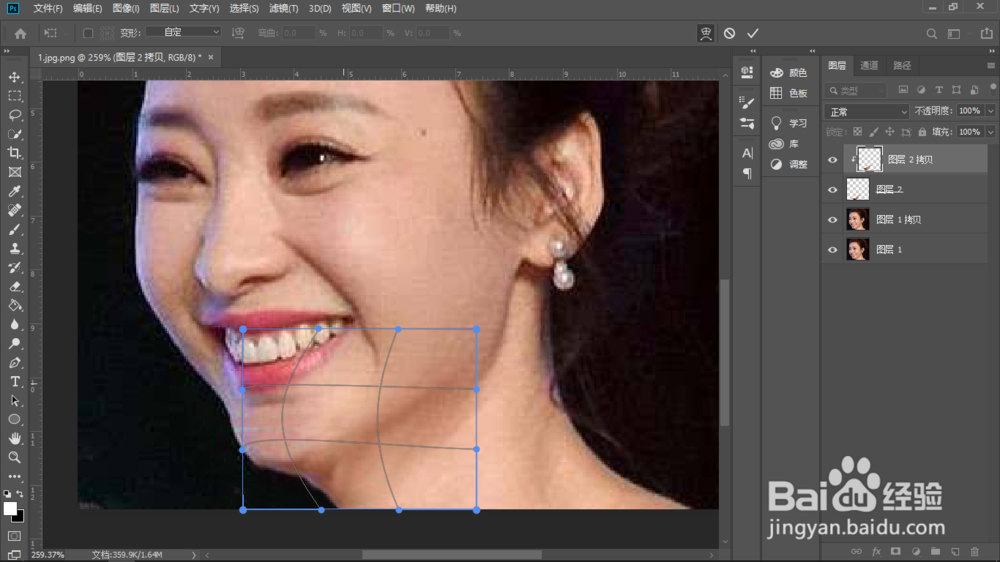
Task: Select the Paint Bucket tool
Action: pyautogui.click(x=14, y=306)
